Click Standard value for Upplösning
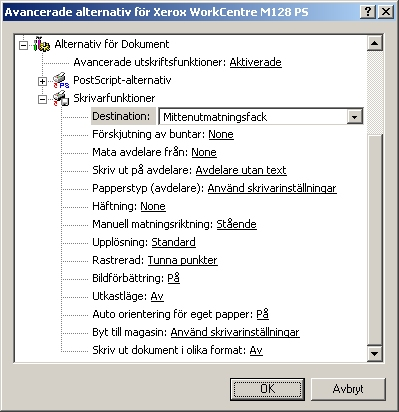Screen dimensions: 399x412 pyautogui.click(x=173, y=242)
